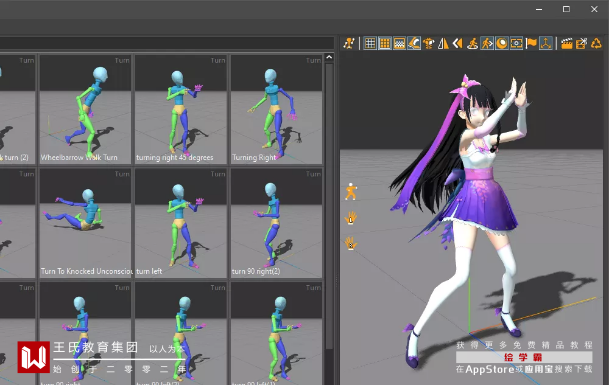The height and width of the screenshot is (386, 610).
Task: Toggle the camera focus frame icon
Action: pos(516,43)
